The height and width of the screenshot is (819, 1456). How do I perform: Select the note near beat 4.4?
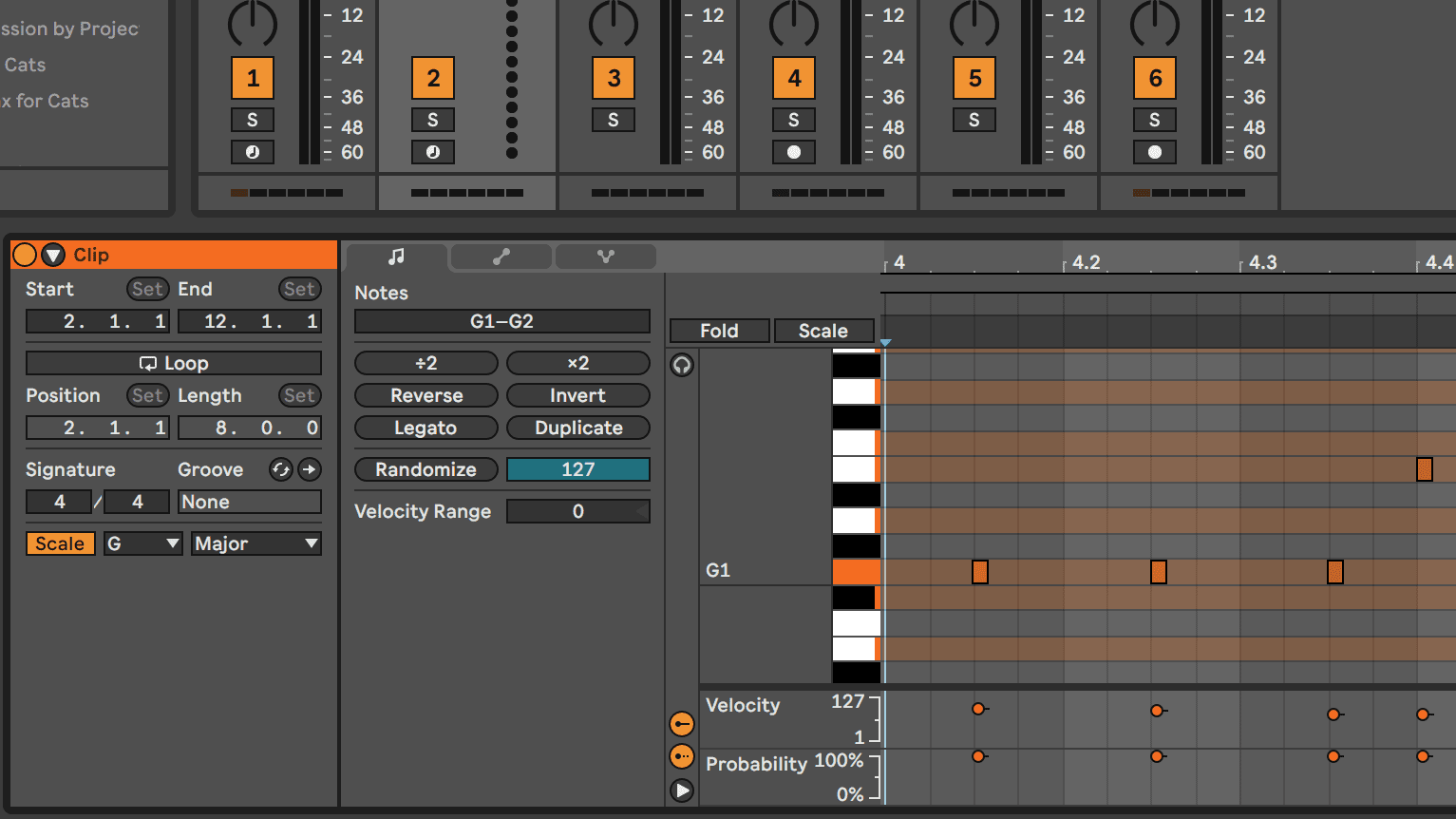pos(1425,468)
